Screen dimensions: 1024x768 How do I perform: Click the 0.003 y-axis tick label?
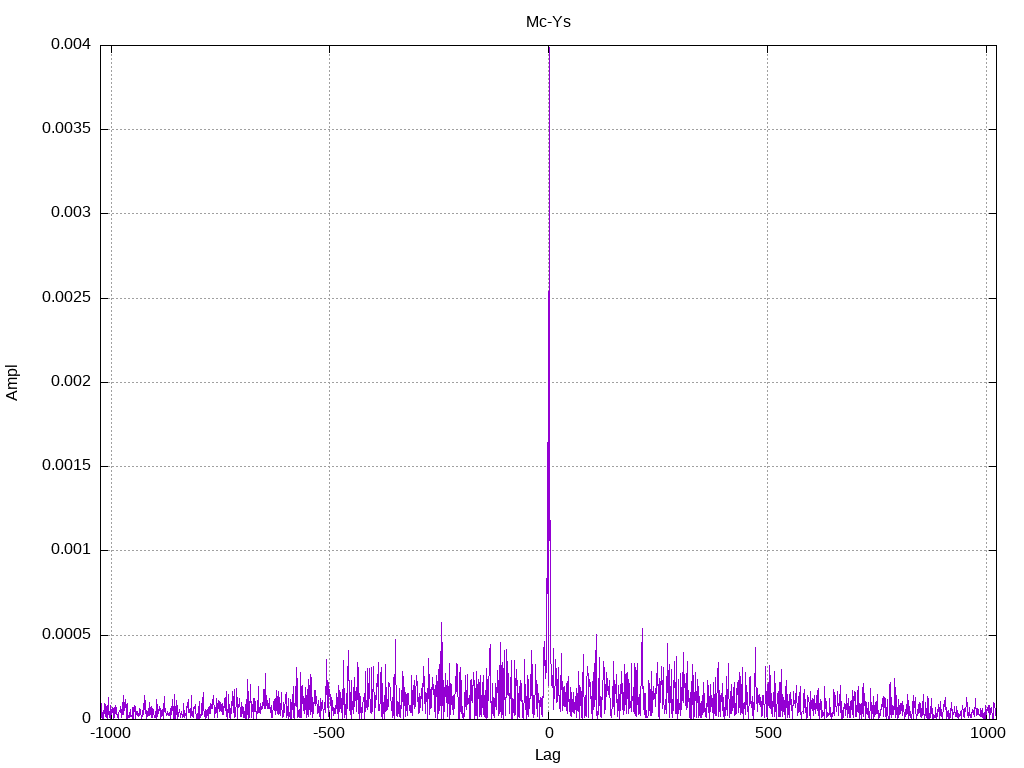click(x=71, y=212)
